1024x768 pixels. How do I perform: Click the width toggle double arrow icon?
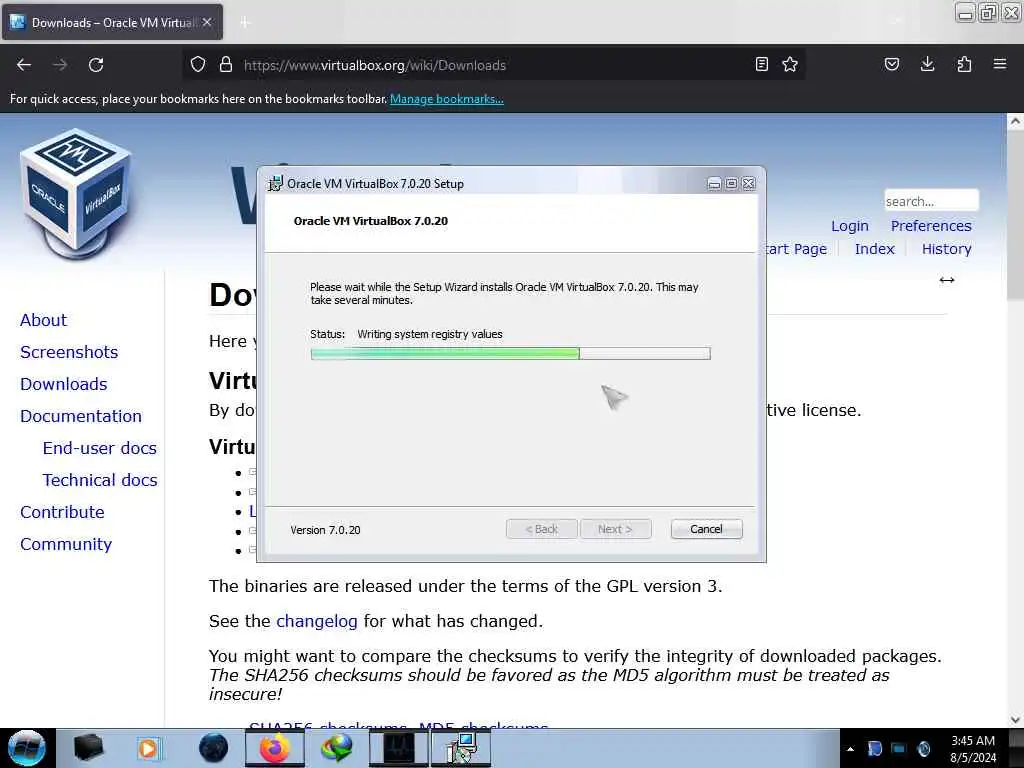(x=947, y=280)
